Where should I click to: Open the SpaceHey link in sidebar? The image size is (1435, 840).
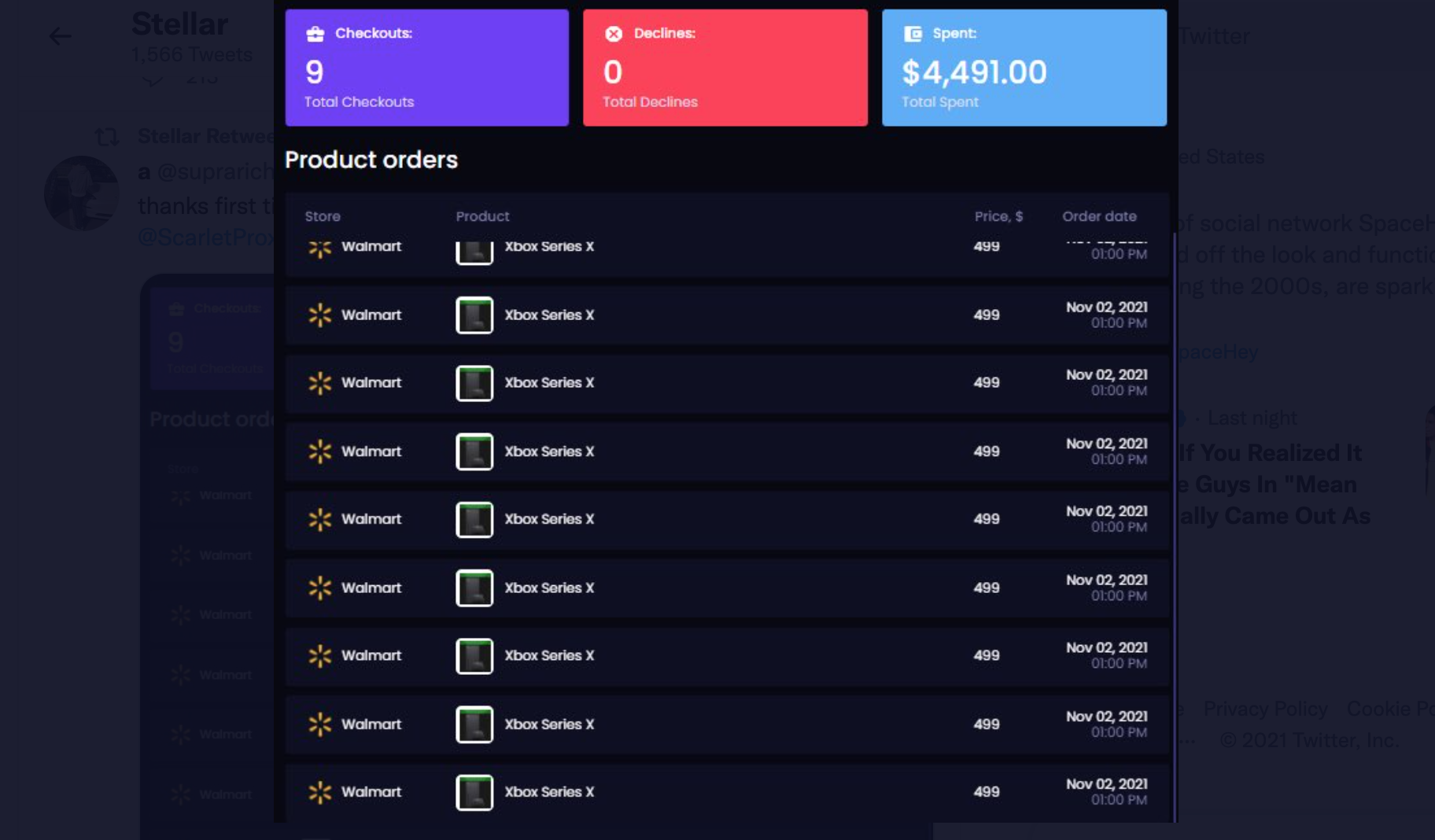tap(1218, 352)
